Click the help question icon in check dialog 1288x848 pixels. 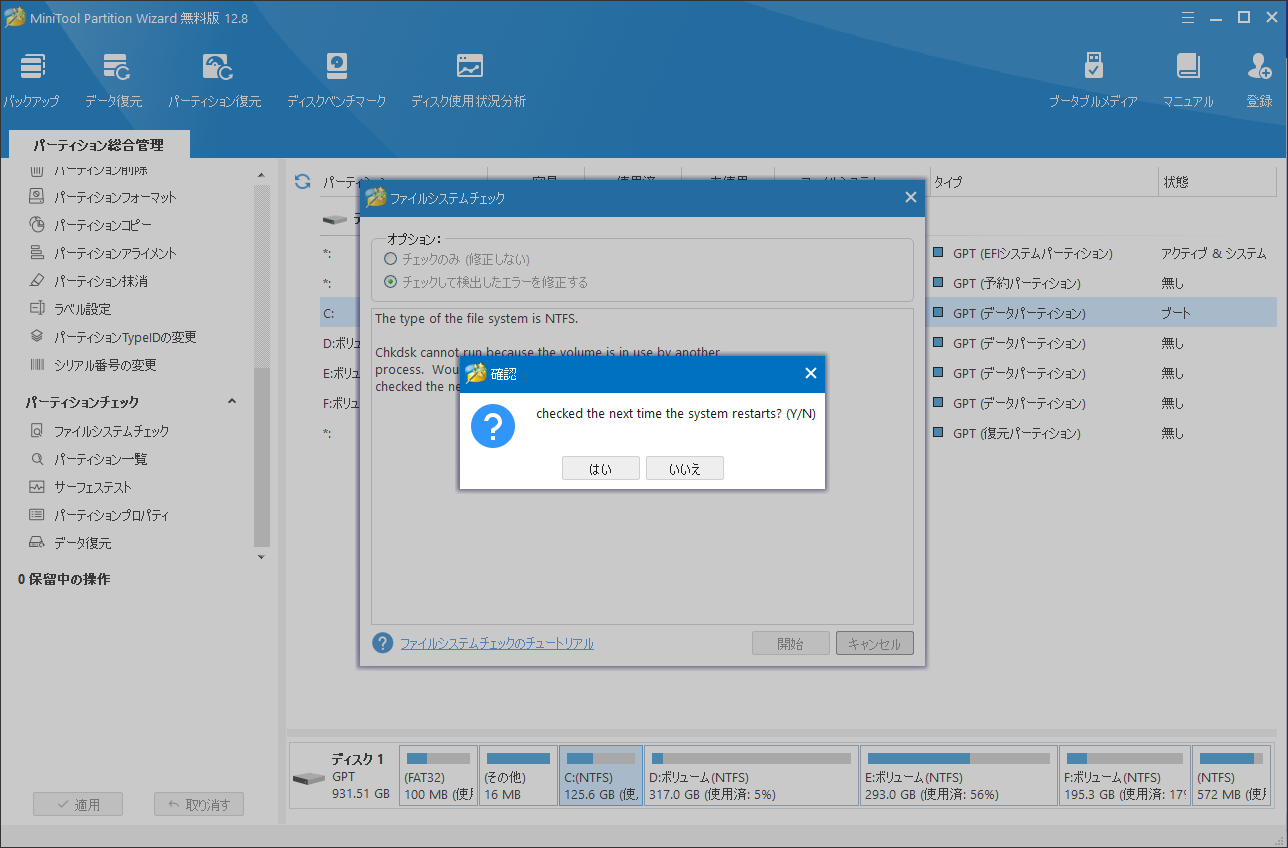tap(383, 643)
